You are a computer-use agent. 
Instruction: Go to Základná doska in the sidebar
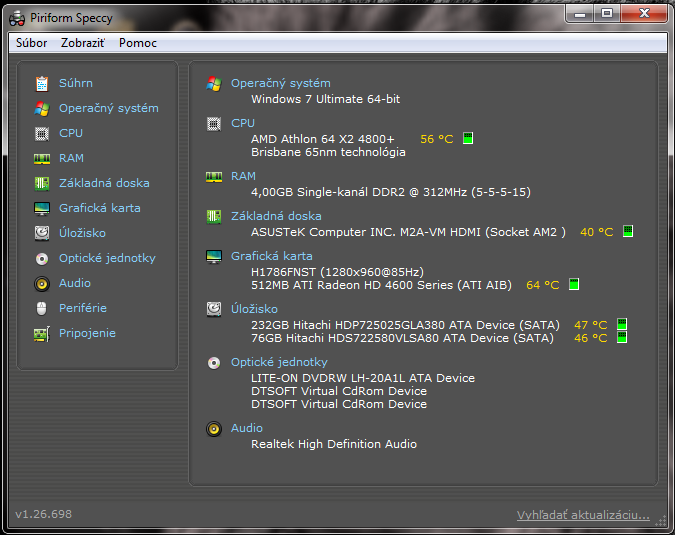[104, 183]
